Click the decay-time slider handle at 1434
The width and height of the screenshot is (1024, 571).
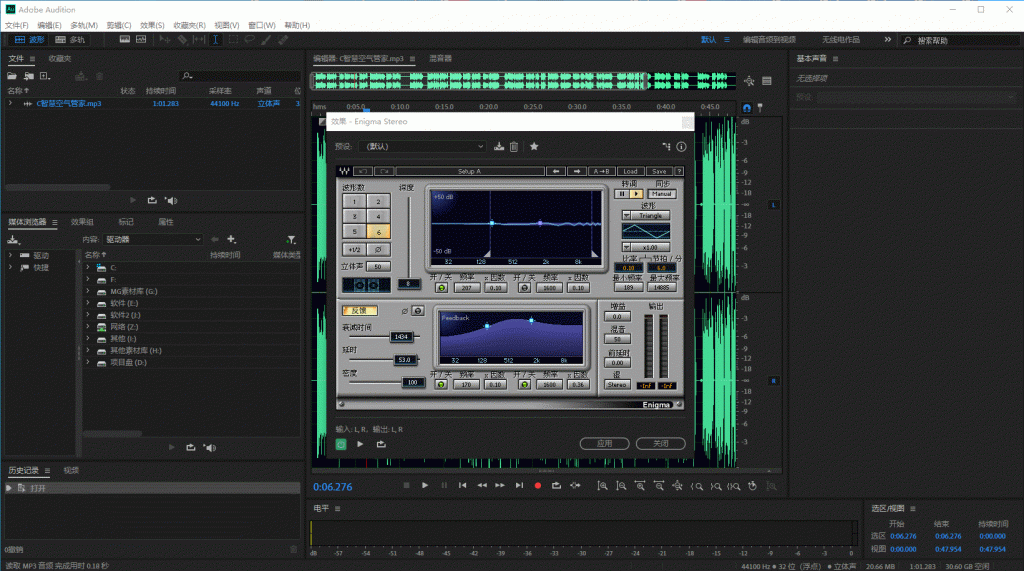coord(401,336)
